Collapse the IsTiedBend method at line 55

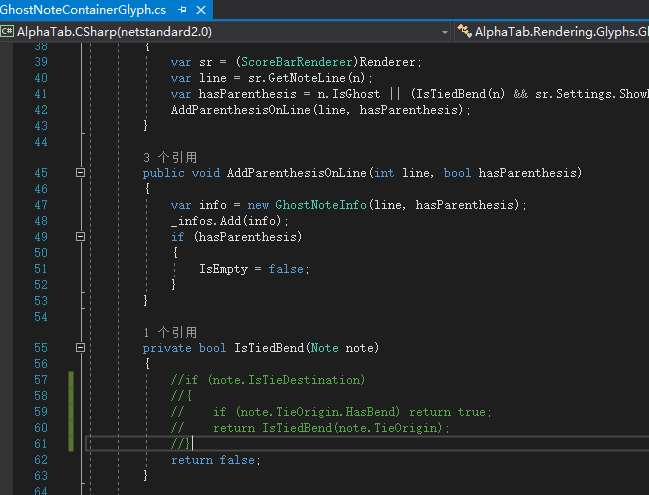[x=81, y=348]
